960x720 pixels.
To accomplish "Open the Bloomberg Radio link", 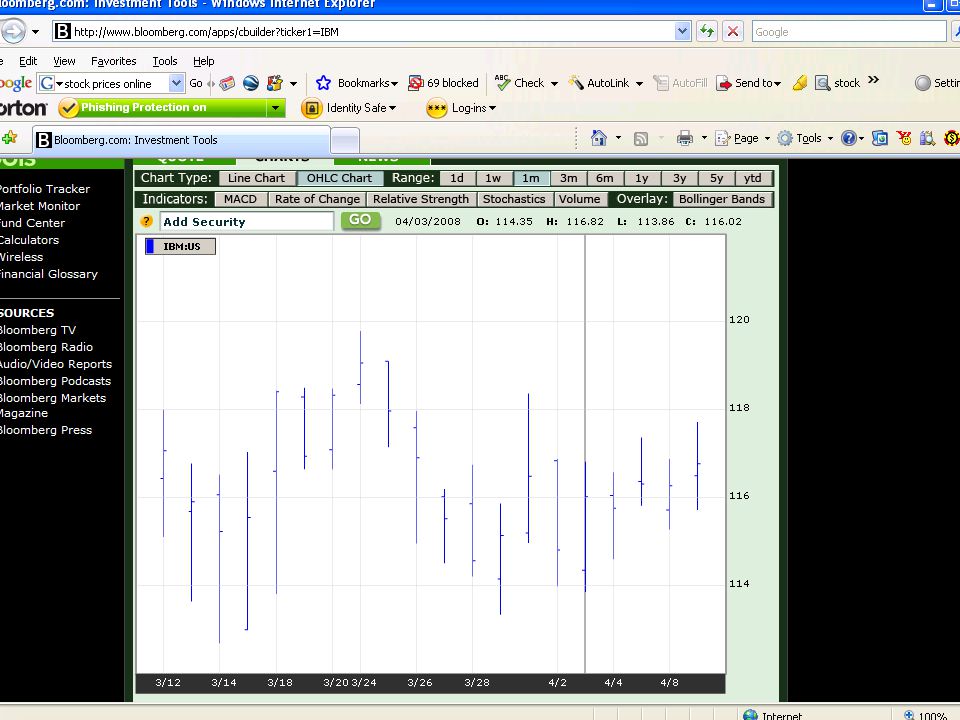I will pyautogui.click(x=47, y=347).
